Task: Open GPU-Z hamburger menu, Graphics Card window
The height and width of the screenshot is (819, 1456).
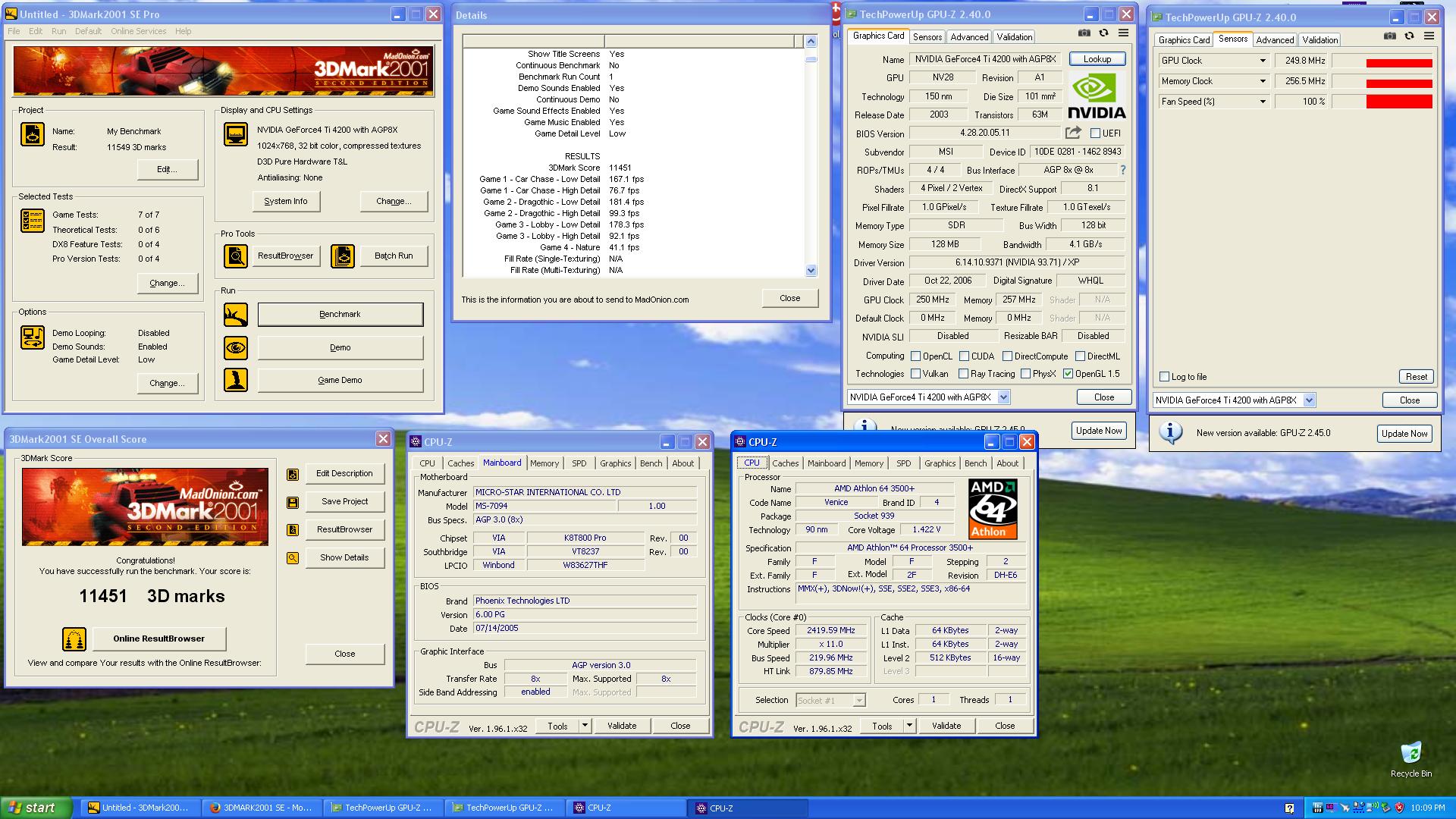Action: point(1124,33)
